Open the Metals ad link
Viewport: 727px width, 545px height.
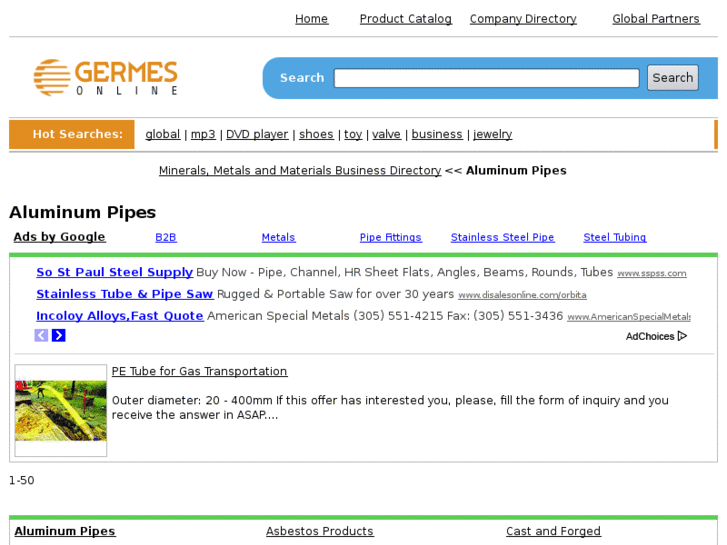278,237
